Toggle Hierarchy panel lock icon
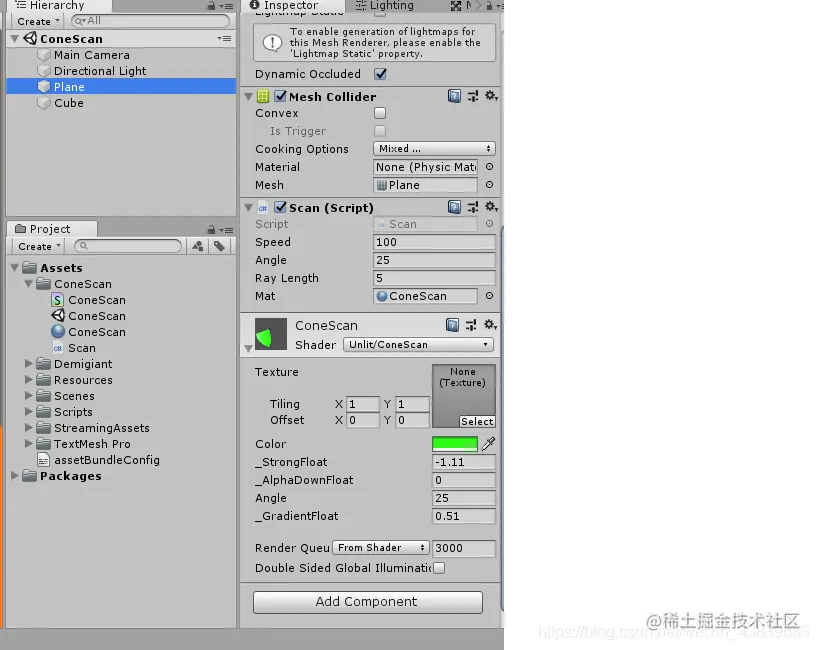819x650 pixels. click(211, 6)
